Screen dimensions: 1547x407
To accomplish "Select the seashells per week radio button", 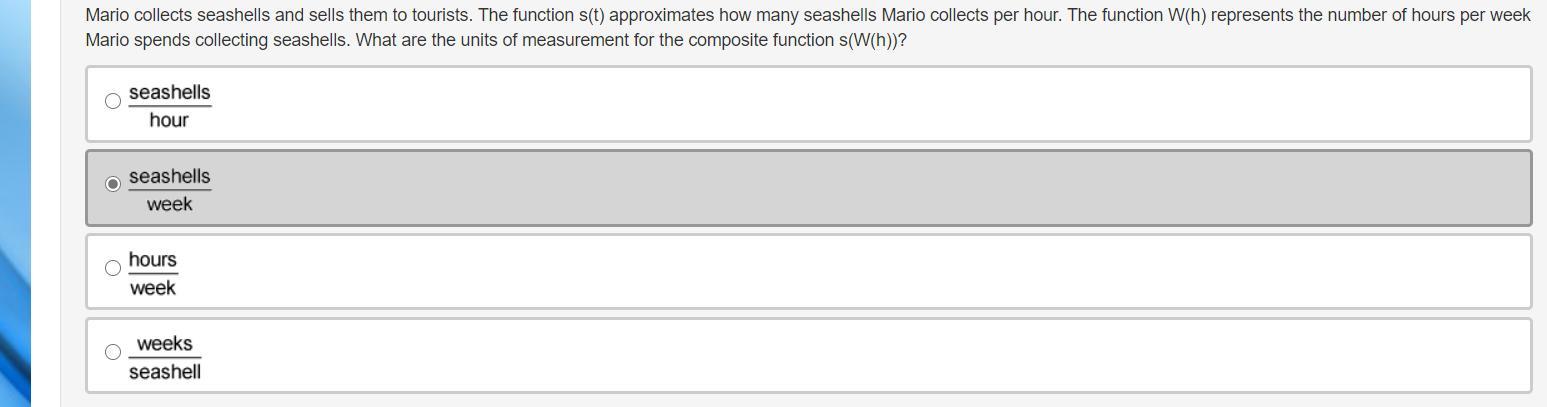I will coord(113,184).
